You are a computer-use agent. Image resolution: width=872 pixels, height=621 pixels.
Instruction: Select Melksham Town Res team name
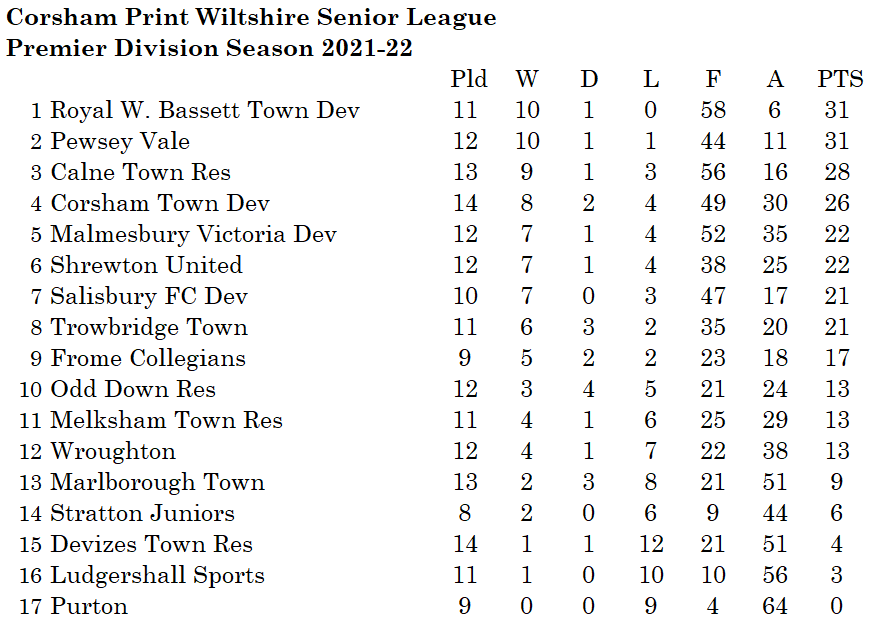[167, 420]
